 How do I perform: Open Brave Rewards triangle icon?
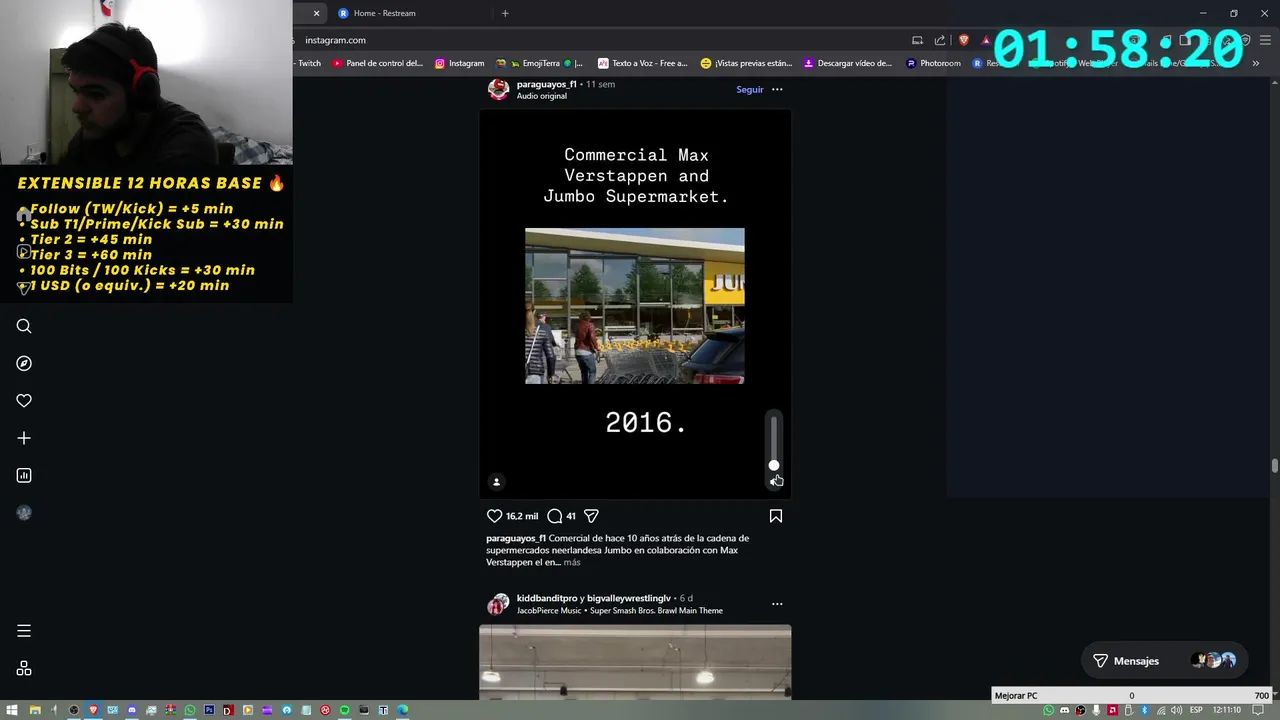point(986,40)
